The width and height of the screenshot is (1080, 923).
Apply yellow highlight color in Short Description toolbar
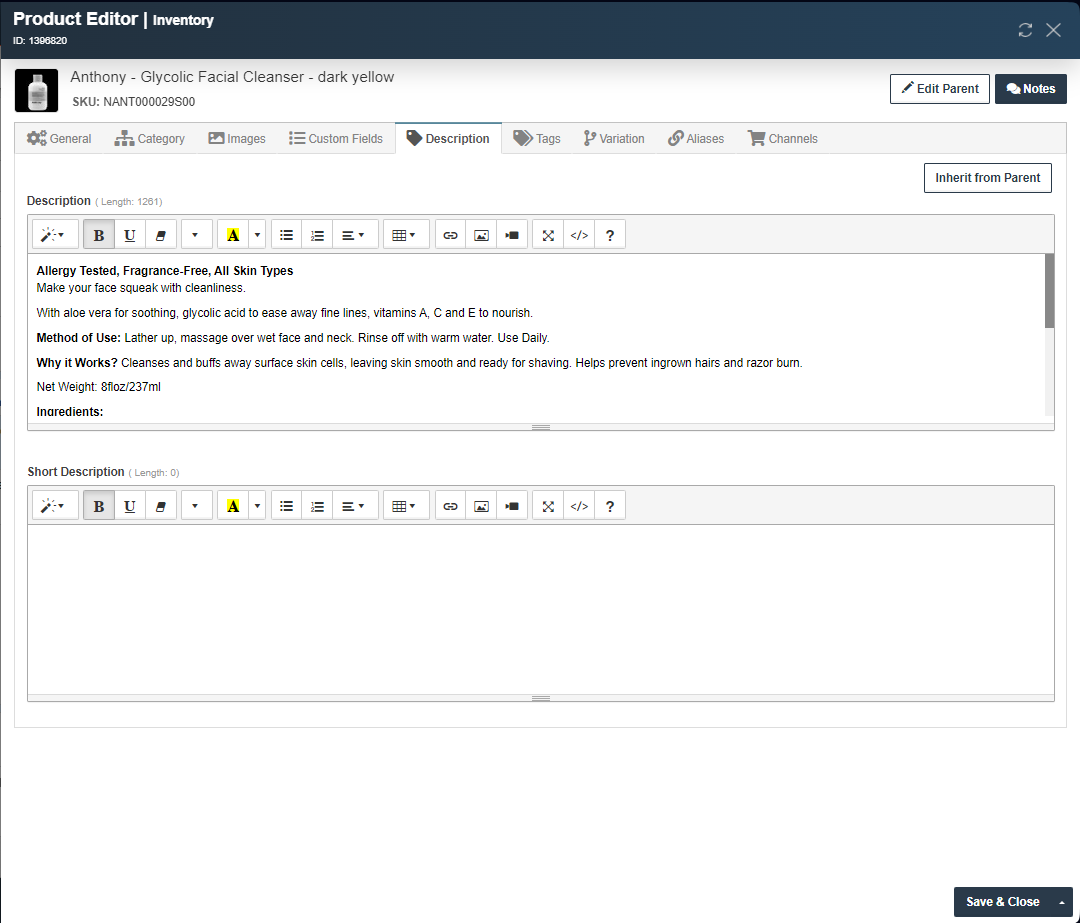pos(233,506)
